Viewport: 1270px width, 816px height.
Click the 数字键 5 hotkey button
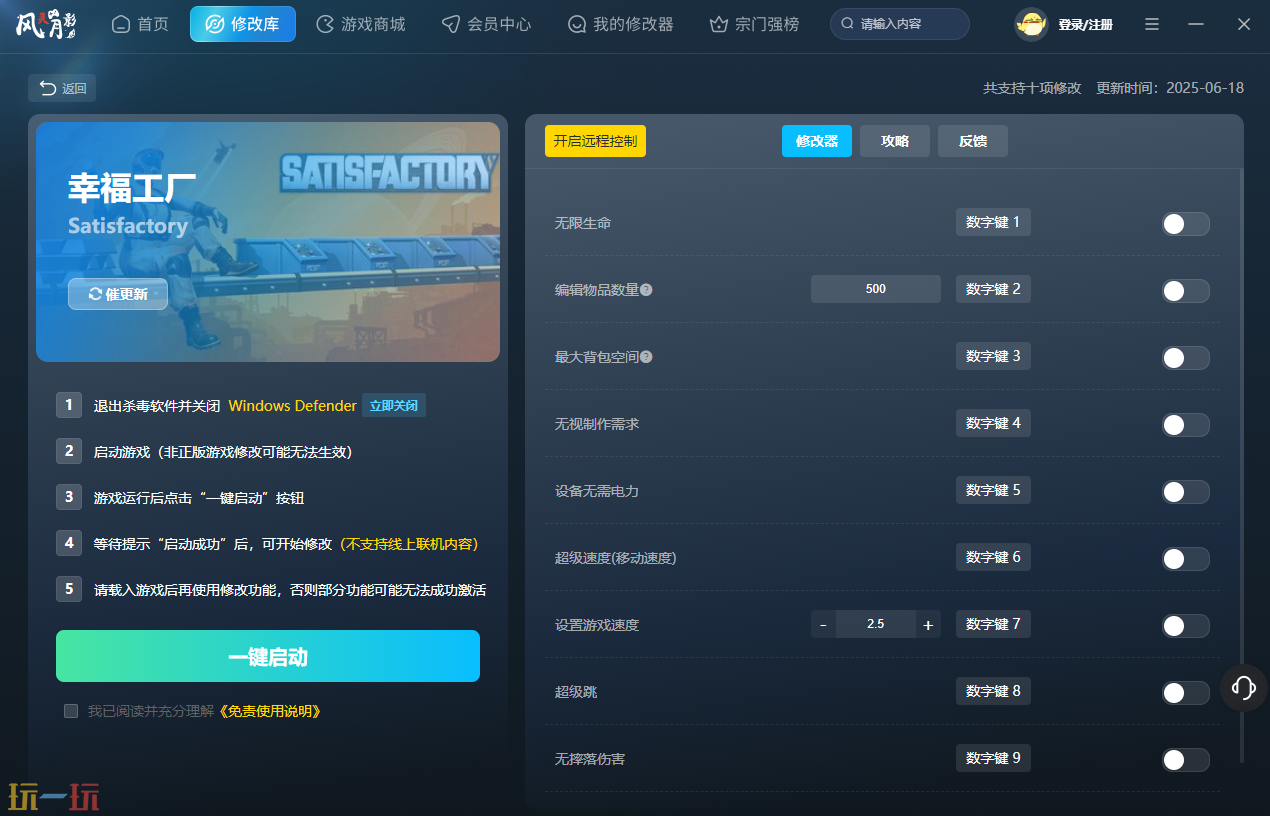point(993,490)
